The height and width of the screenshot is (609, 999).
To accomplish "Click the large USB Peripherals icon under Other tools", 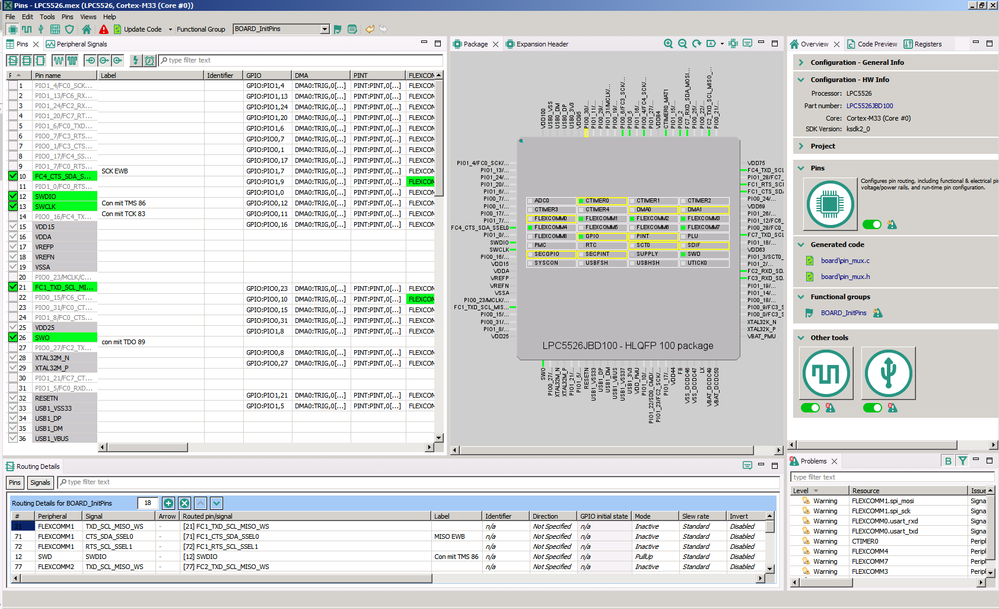I will pos(889,373).
